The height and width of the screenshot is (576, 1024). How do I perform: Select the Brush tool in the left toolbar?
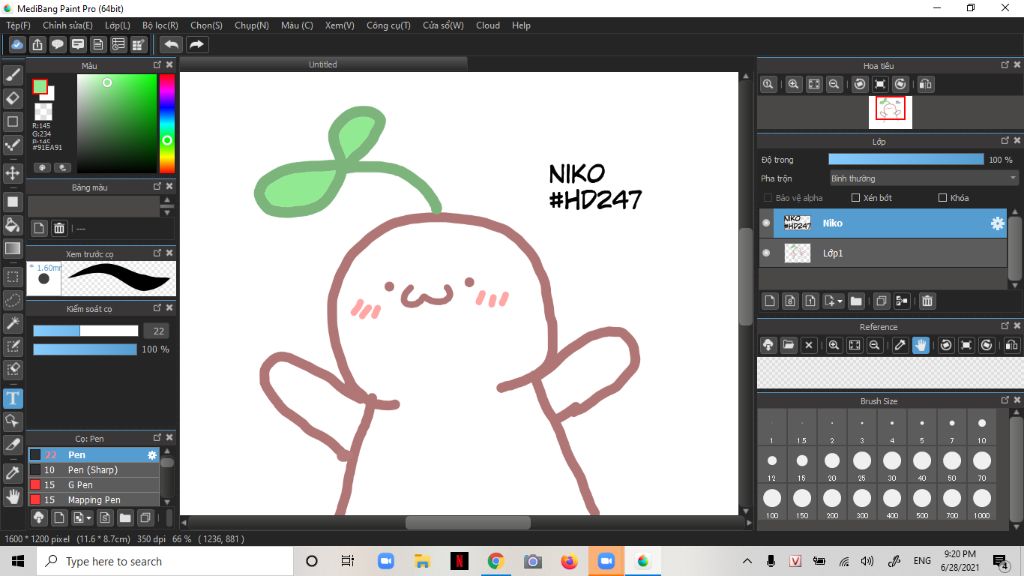(x=12, y=75)
